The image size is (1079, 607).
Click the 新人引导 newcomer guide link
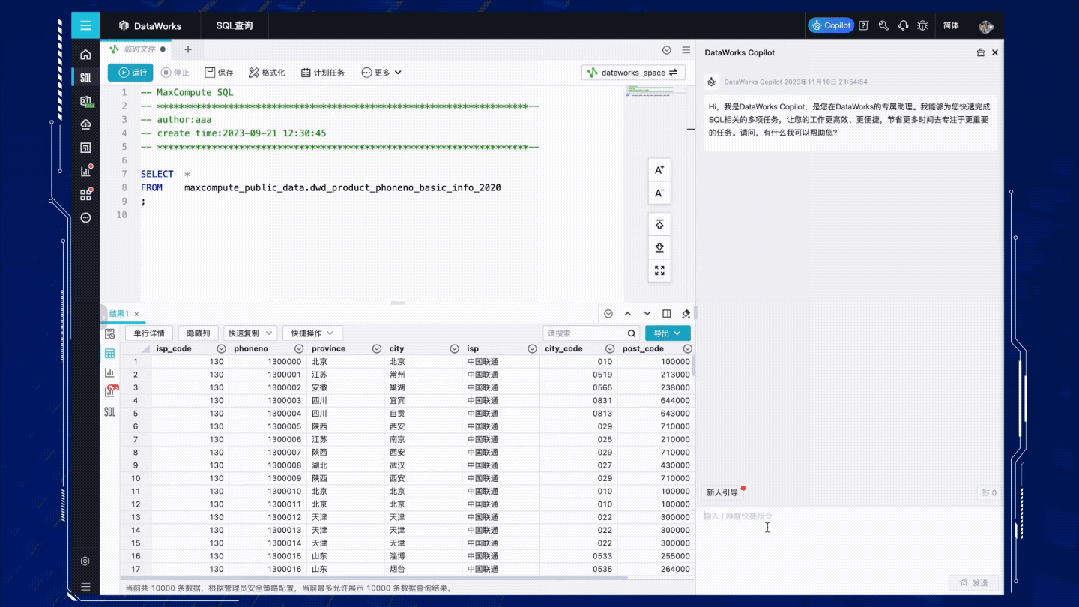tap(722, 493)
